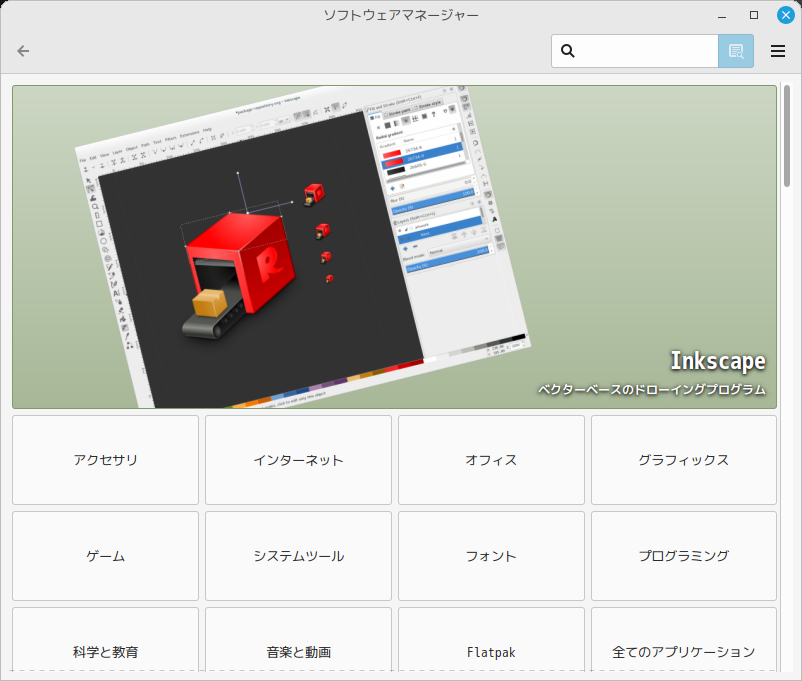Open the 科学と教育 category
Image resolution: width=802 pixels, height=681 pixels.
point(105,640)
